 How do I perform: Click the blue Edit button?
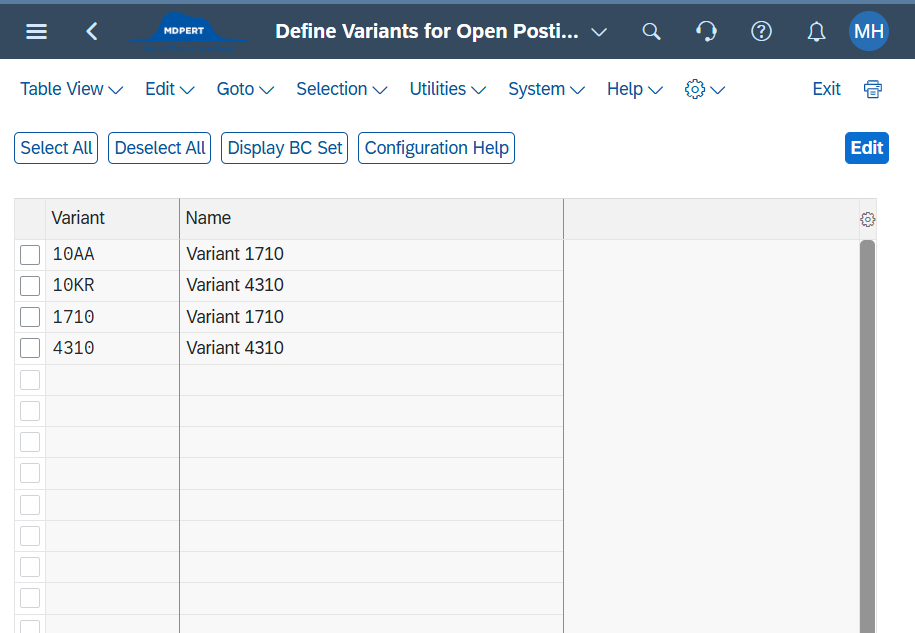point(867,148)
